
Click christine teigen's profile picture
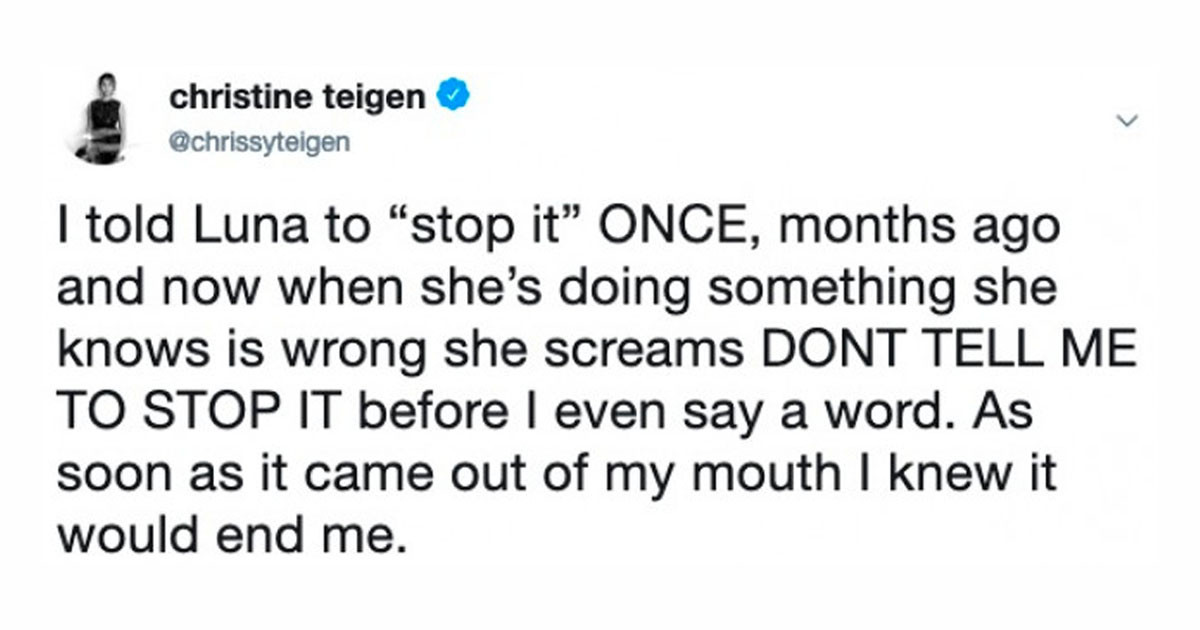tap(98, 119)
